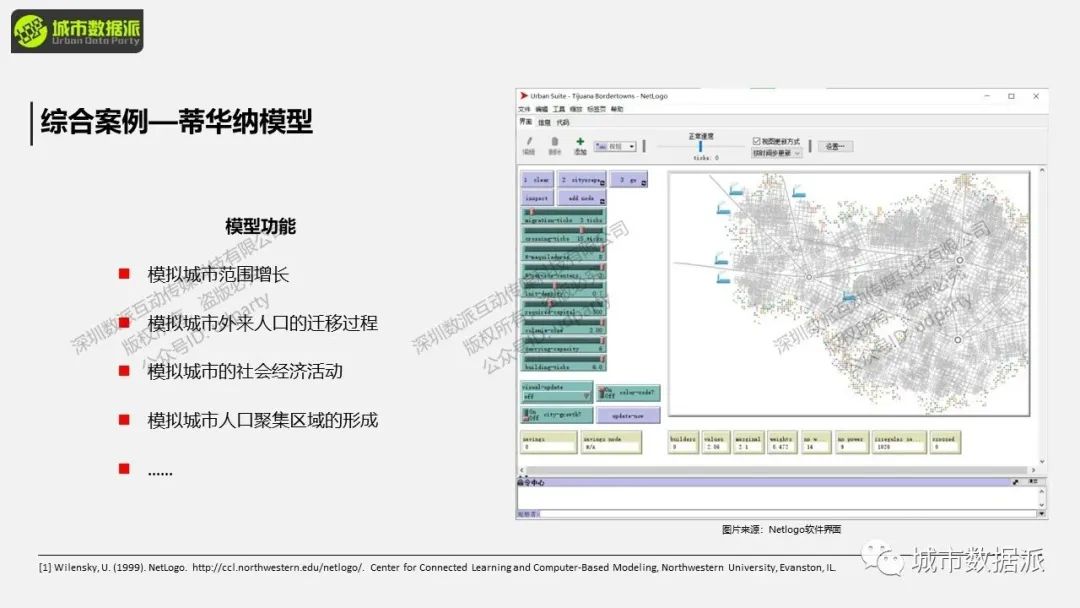Open the 缩放 (Zoom) menu

576,109
